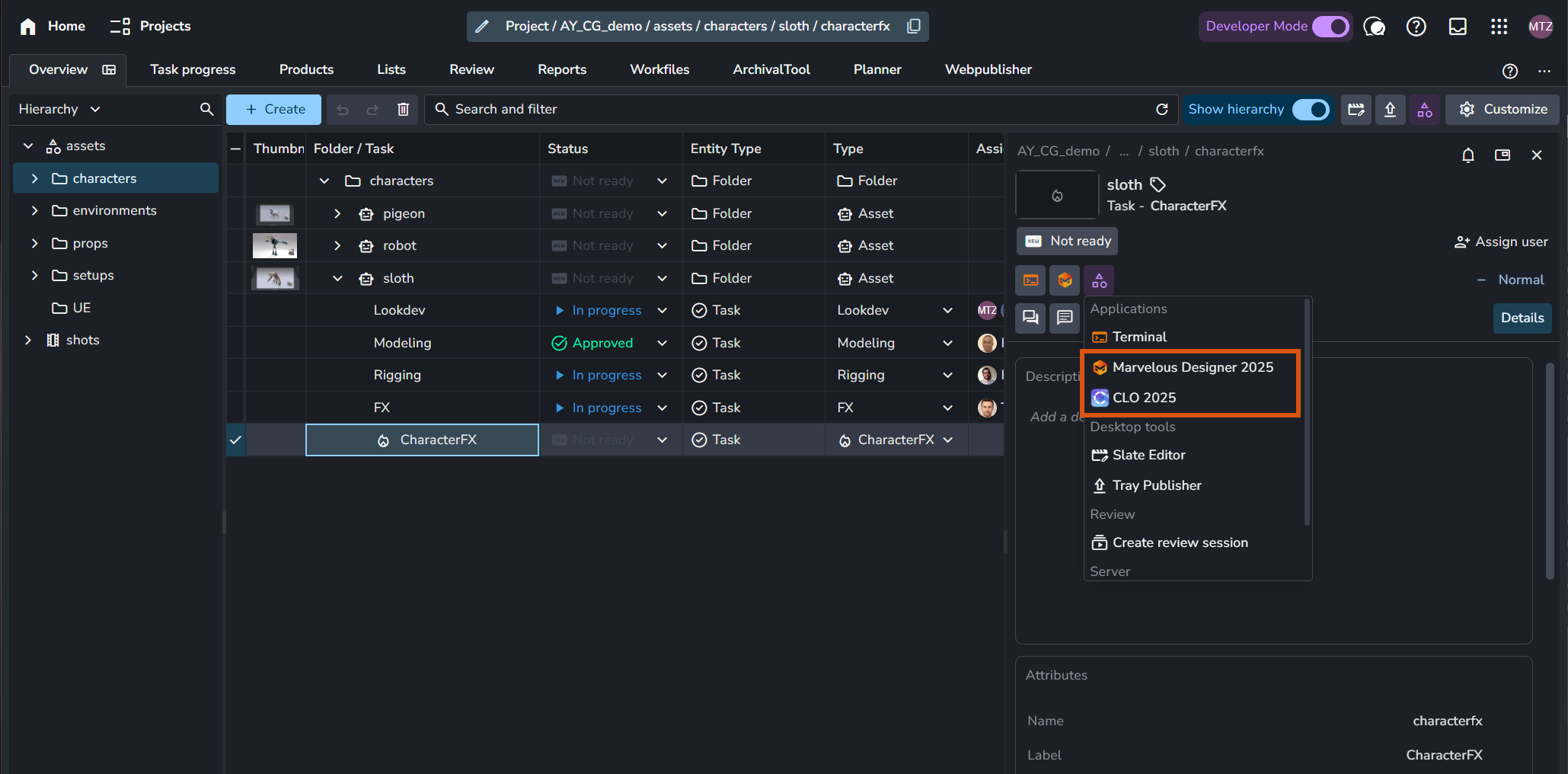Toggle Developer Mode switch
Viewport: 1568px width, 774px height.
[1330, 27]
